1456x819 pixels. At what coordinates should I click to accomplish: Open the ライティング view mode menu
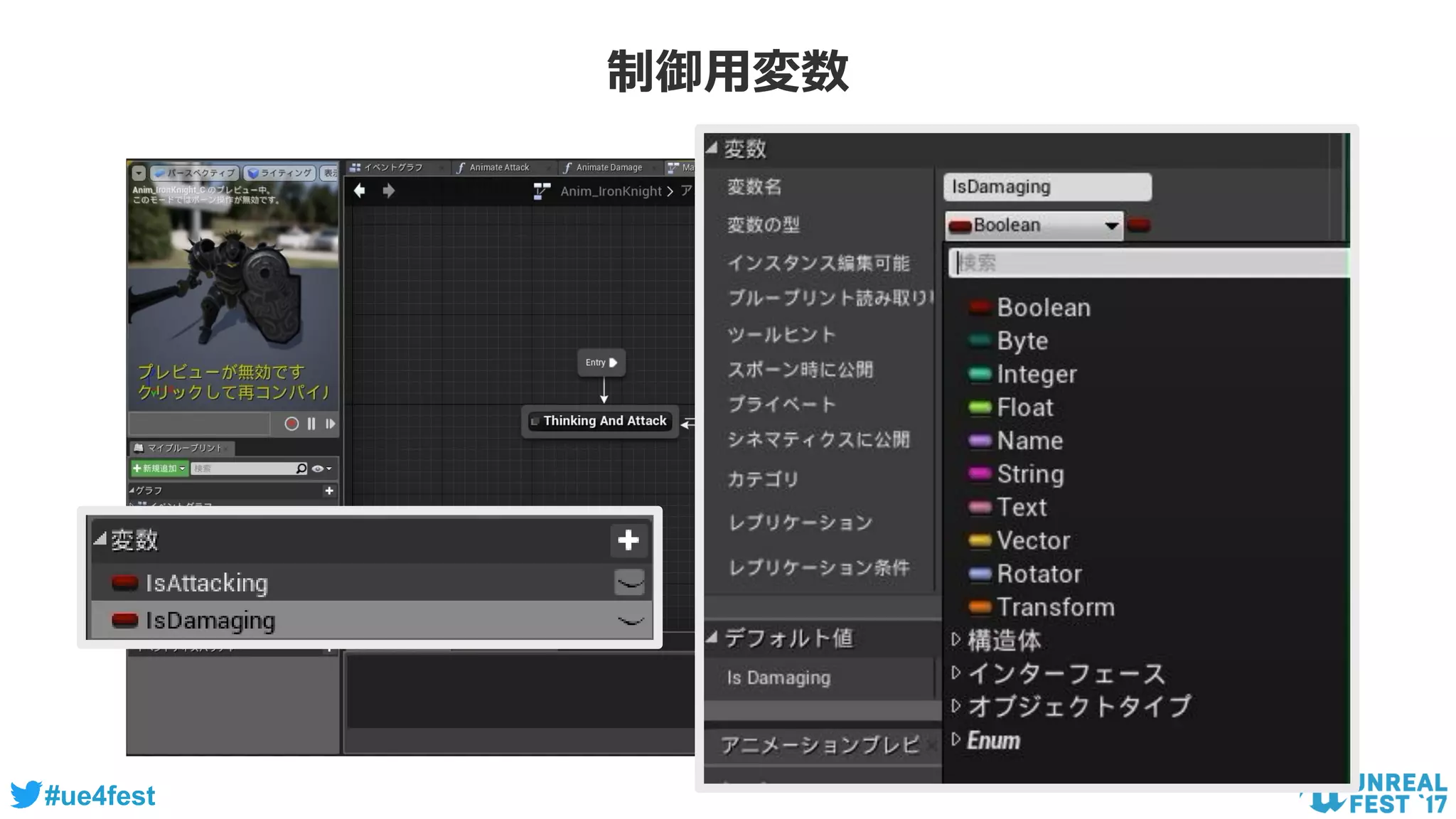click(x=279, y=173)
